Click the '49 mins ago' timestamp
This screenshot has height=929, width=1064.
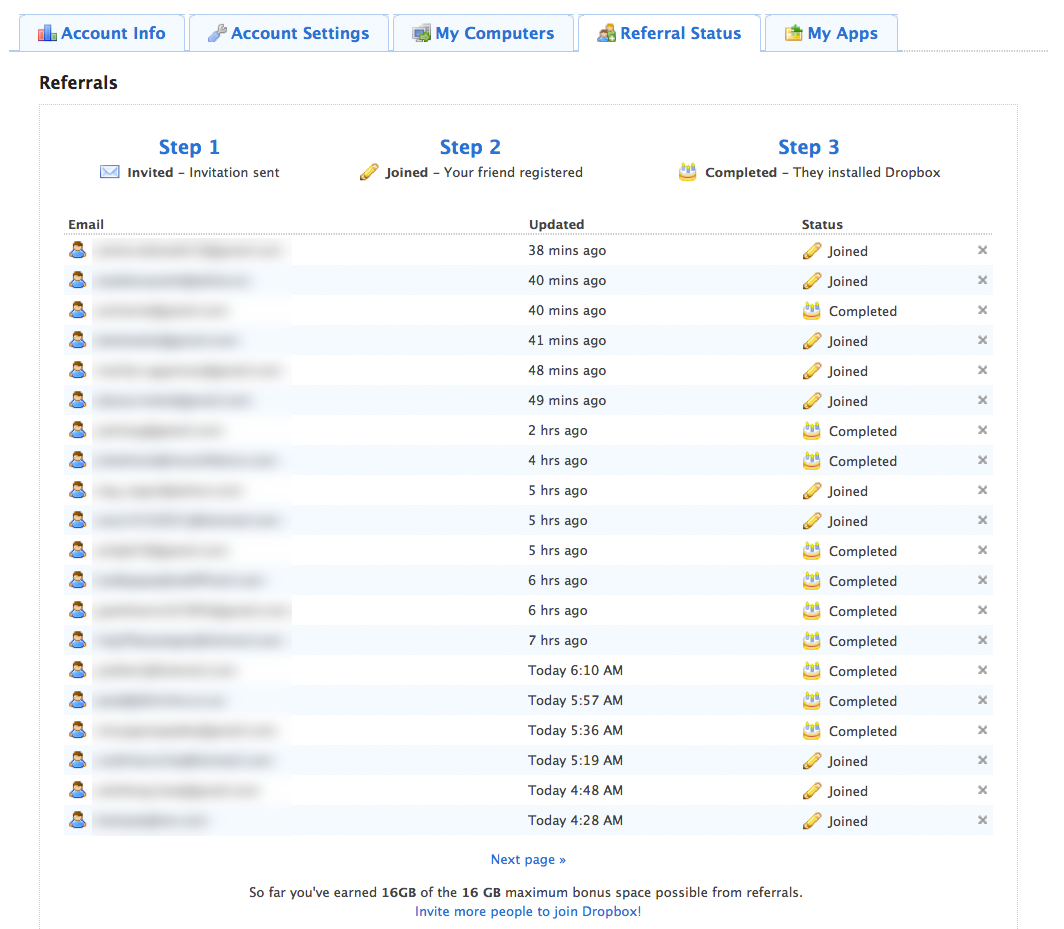tap(567, 400)
